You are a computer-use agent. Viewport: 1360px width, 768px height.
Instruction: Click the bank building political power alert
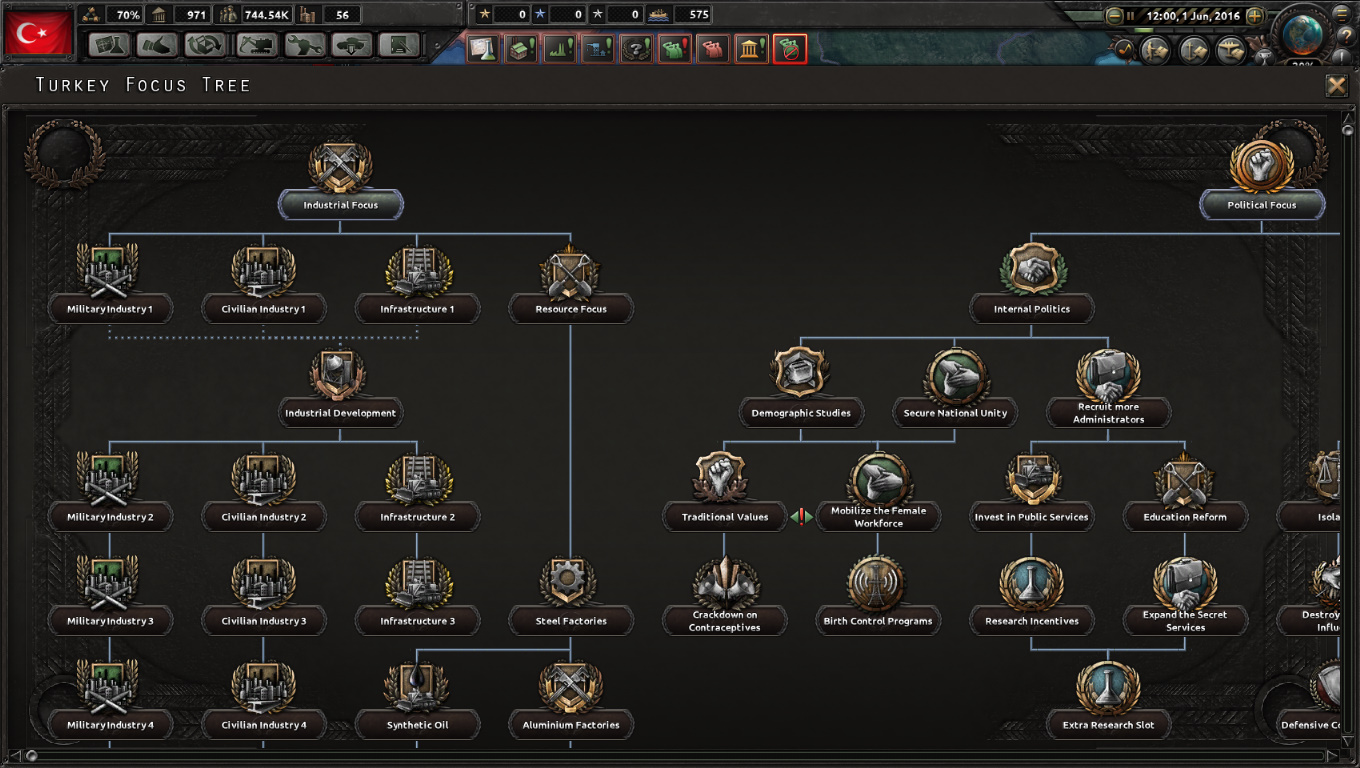[x=751, y=48]
